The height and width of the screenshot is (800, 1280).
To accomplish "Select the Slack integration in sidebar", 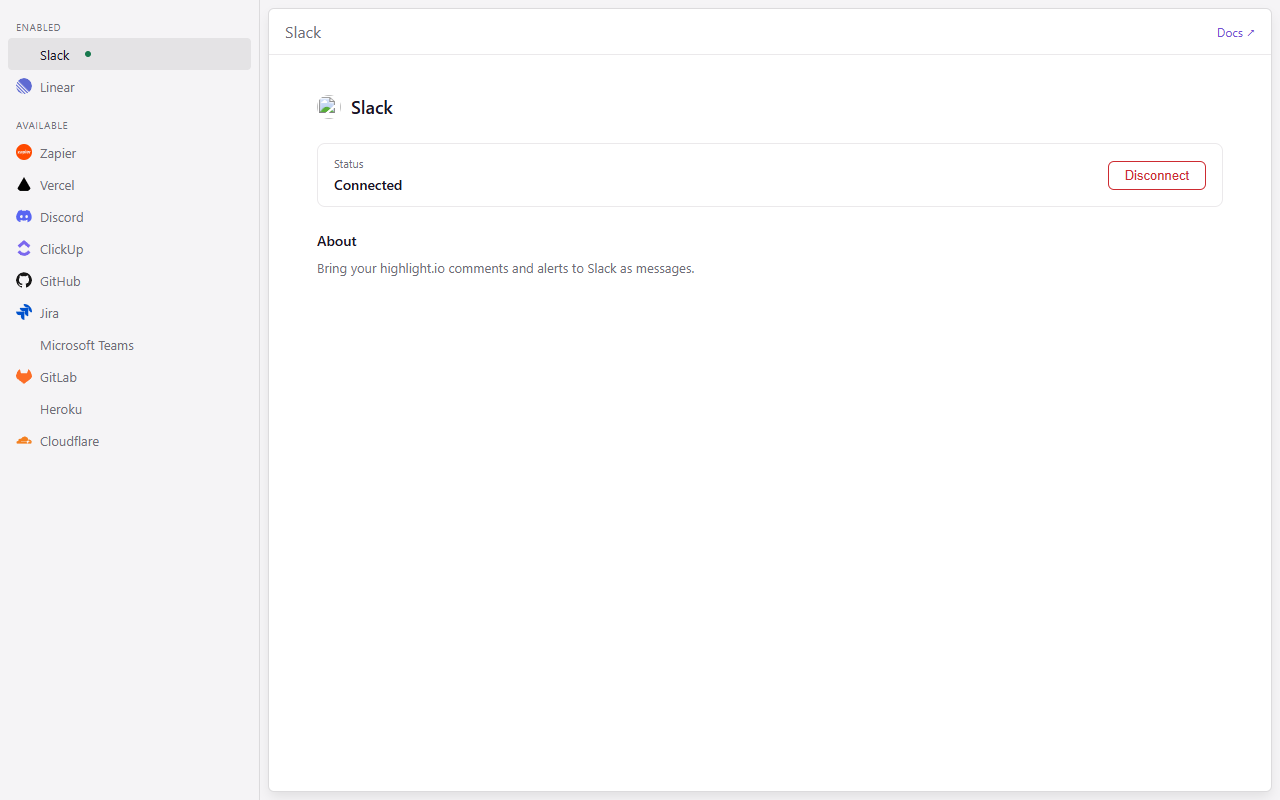I will [x=129, y=54].
